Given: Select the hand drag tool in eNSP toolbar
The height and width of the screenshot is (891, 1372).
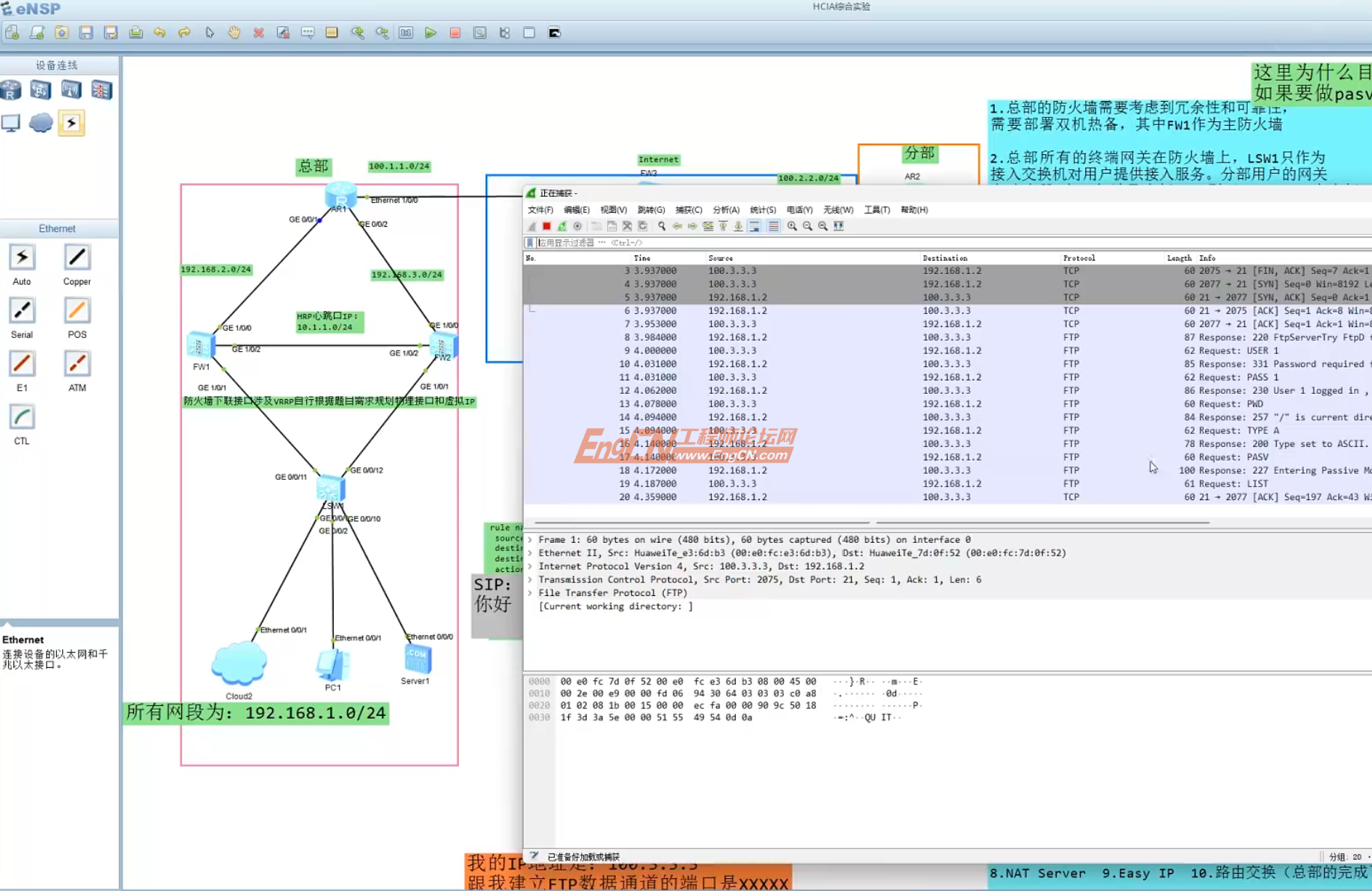Looking at the screenshot, I should tap(234, 33).
